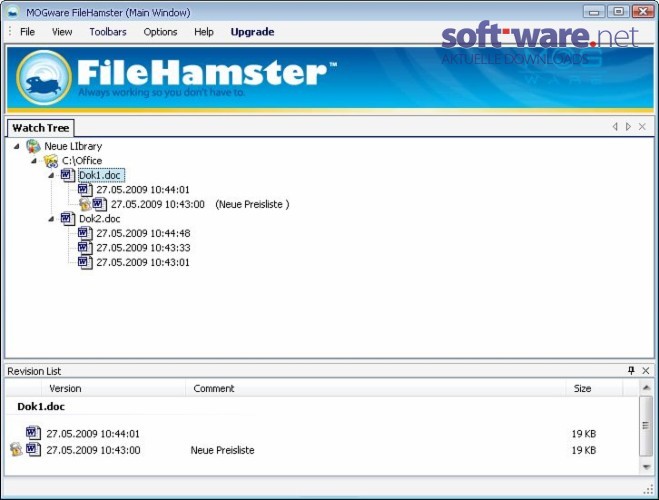
Task: Select 27.05.2009 10:44:01 in Revision List
Action: tap(93, 433)
